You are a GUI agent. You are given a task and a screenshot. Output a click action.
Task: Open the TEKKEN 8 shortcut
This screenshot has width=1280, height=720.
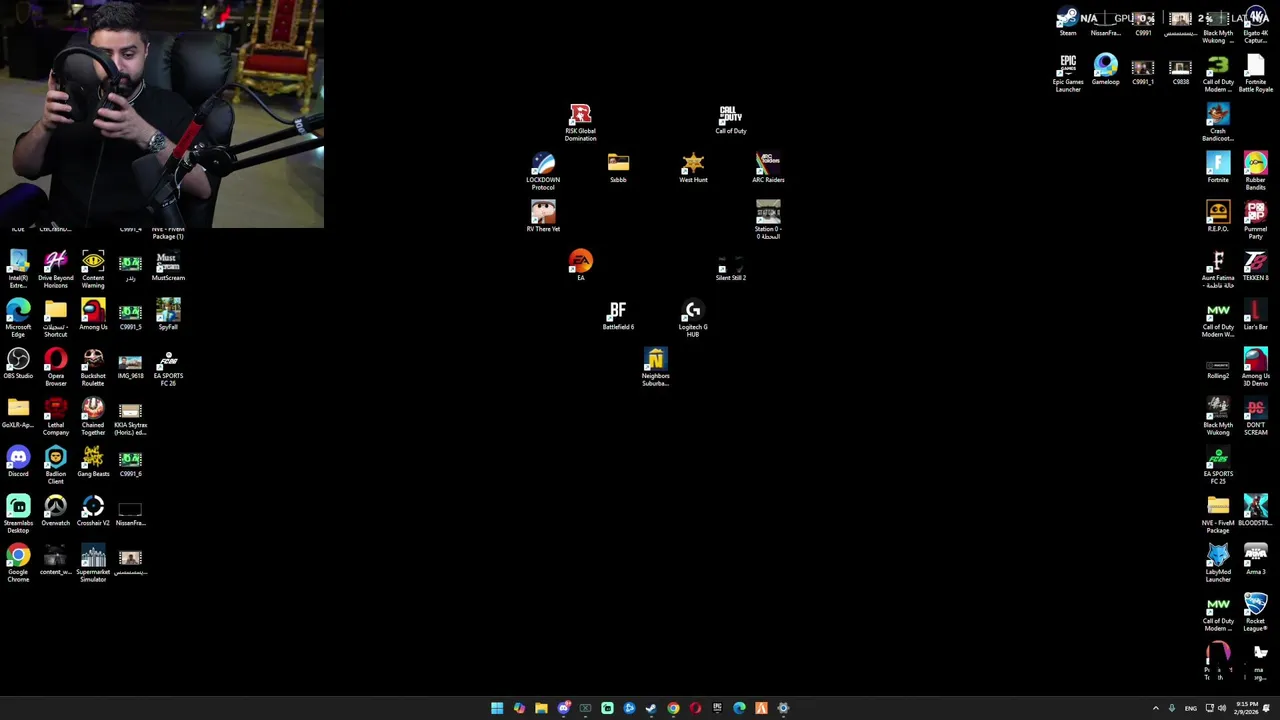click(1255, 266)
